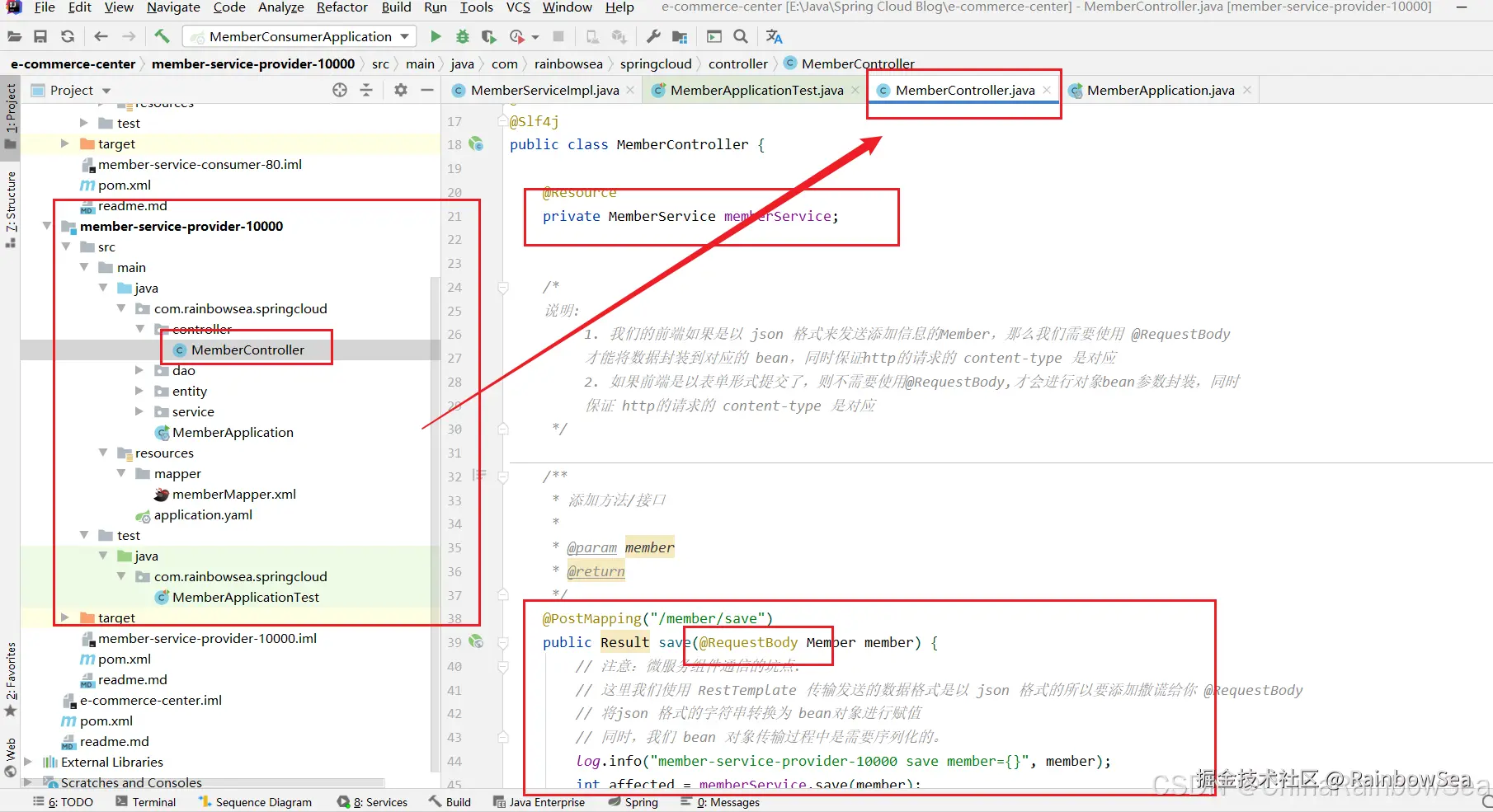The height and width of the screenshot is (812, 1493).
Task: Close the MemberApplication.java tab
Action: 1247,90
